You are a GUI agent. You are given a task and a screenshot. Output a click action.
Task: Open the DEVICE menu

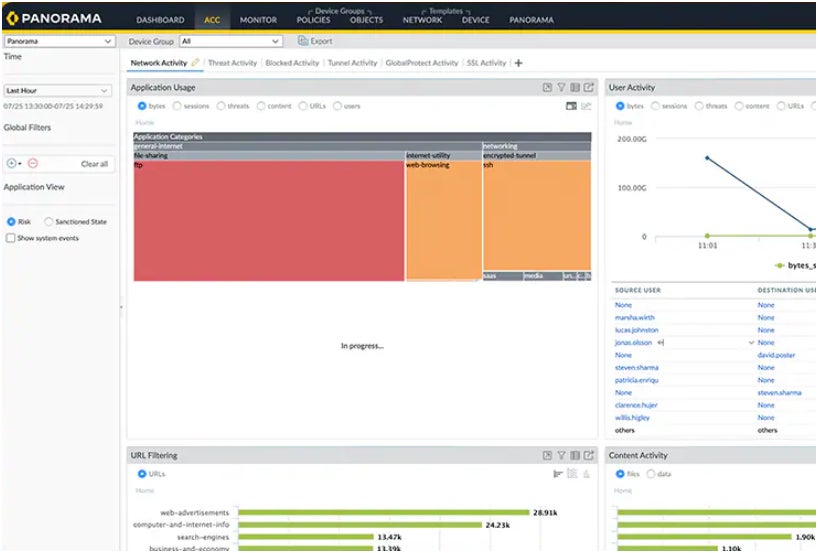click(475, 20)
